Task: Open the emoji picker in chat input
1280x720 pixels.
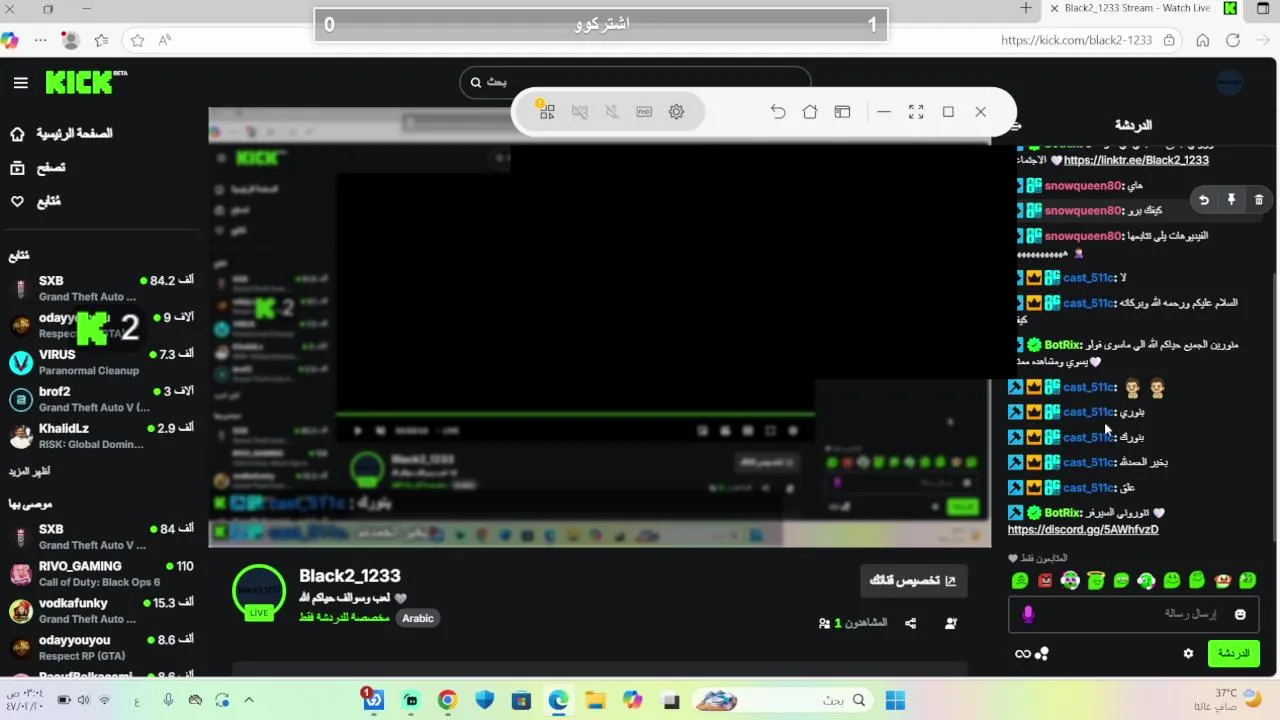Action: pyautogui.click(x=1241, y=614)
